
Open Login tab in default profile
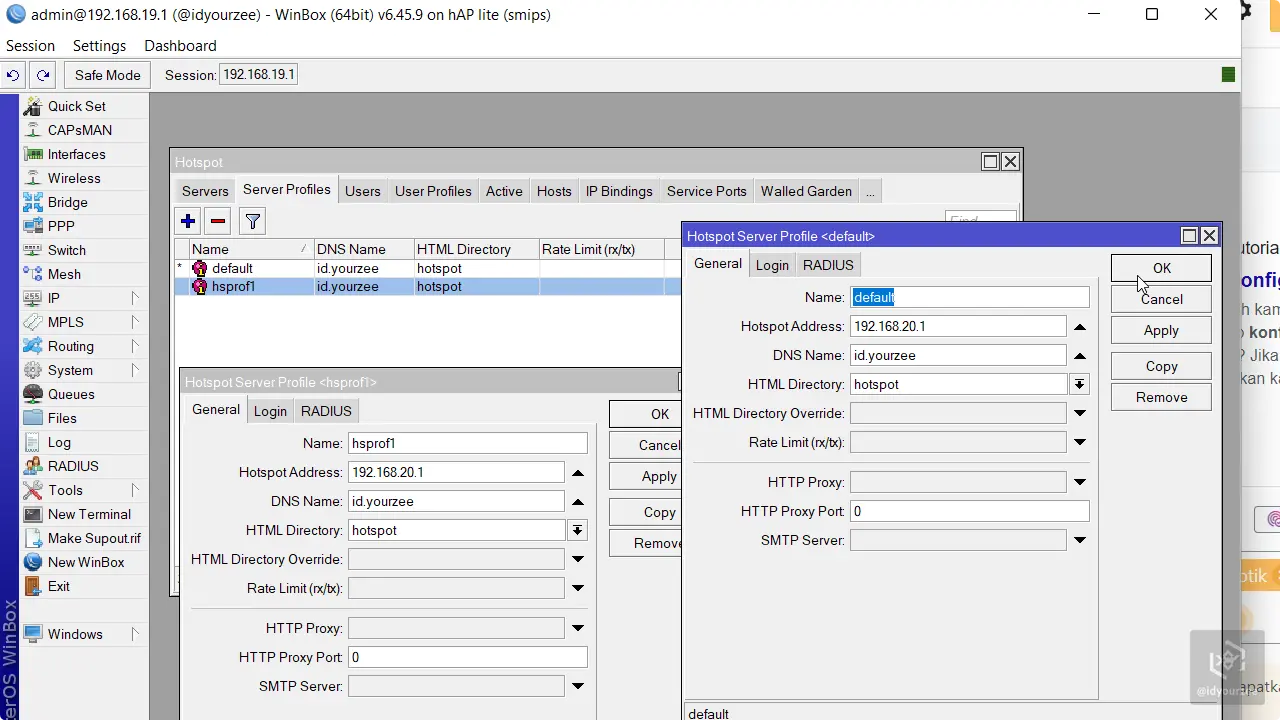pyautogui.click(x=772, y=265)
